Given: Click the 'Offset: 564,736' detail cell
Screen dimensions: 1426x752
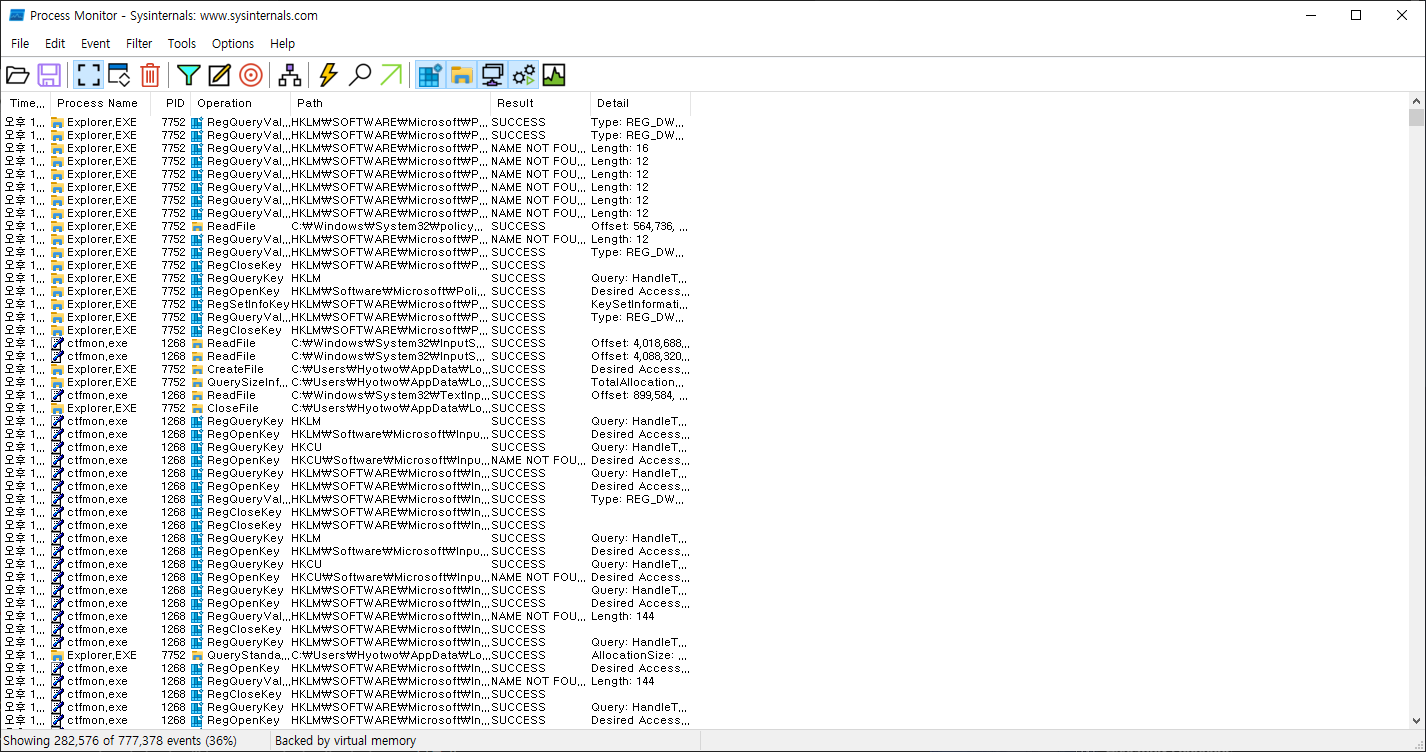Looking at the screenshot, I should point(640,226).
